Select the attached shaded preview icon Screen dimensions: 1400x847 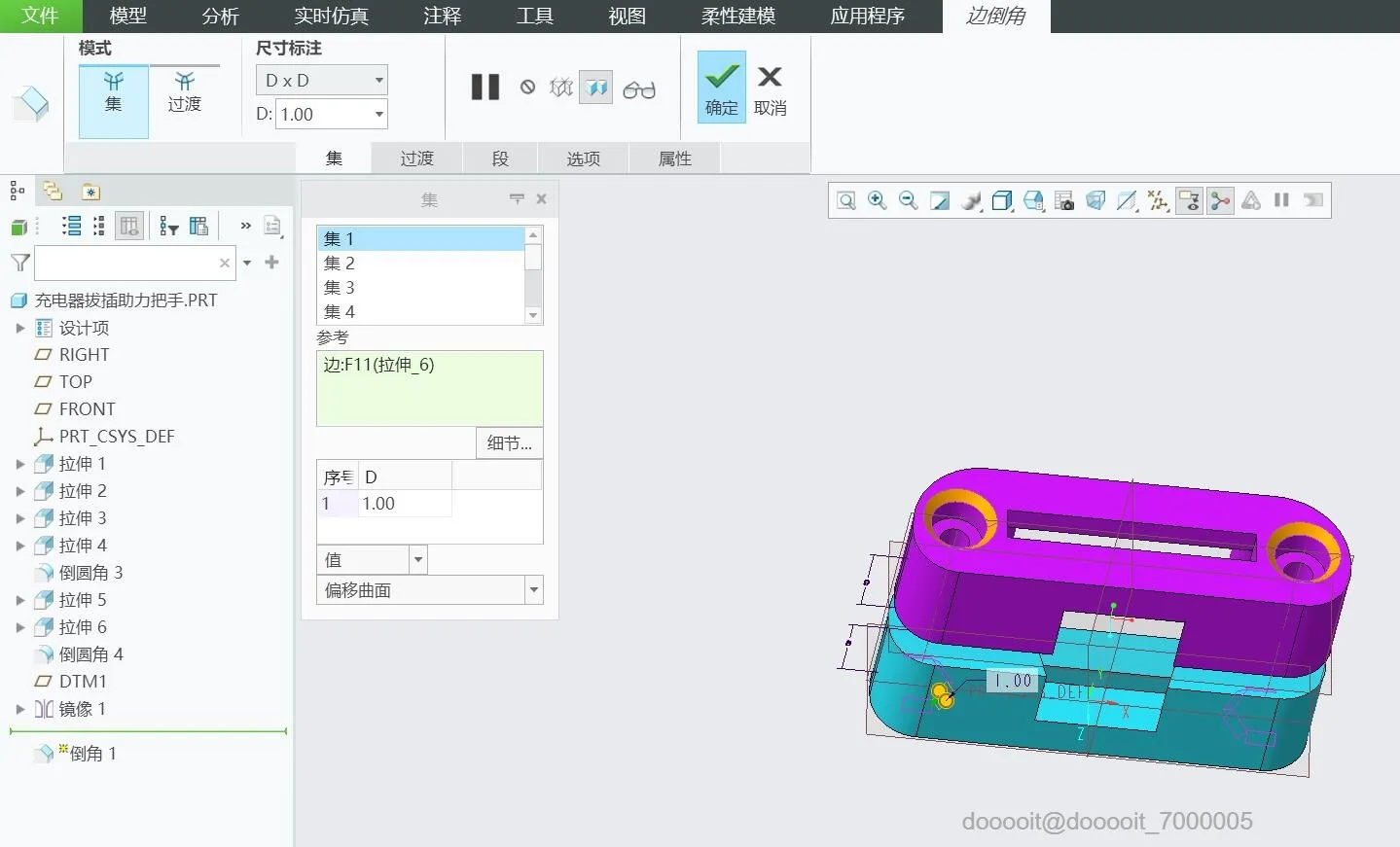pyautogui.click(x=595, y=88)
